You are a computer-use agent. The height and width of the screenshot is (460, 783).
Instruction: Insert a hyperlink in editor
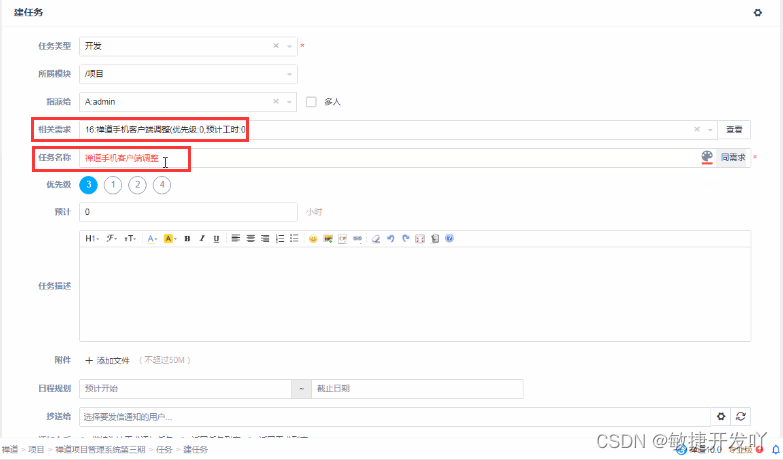click(x=358, y=239)
